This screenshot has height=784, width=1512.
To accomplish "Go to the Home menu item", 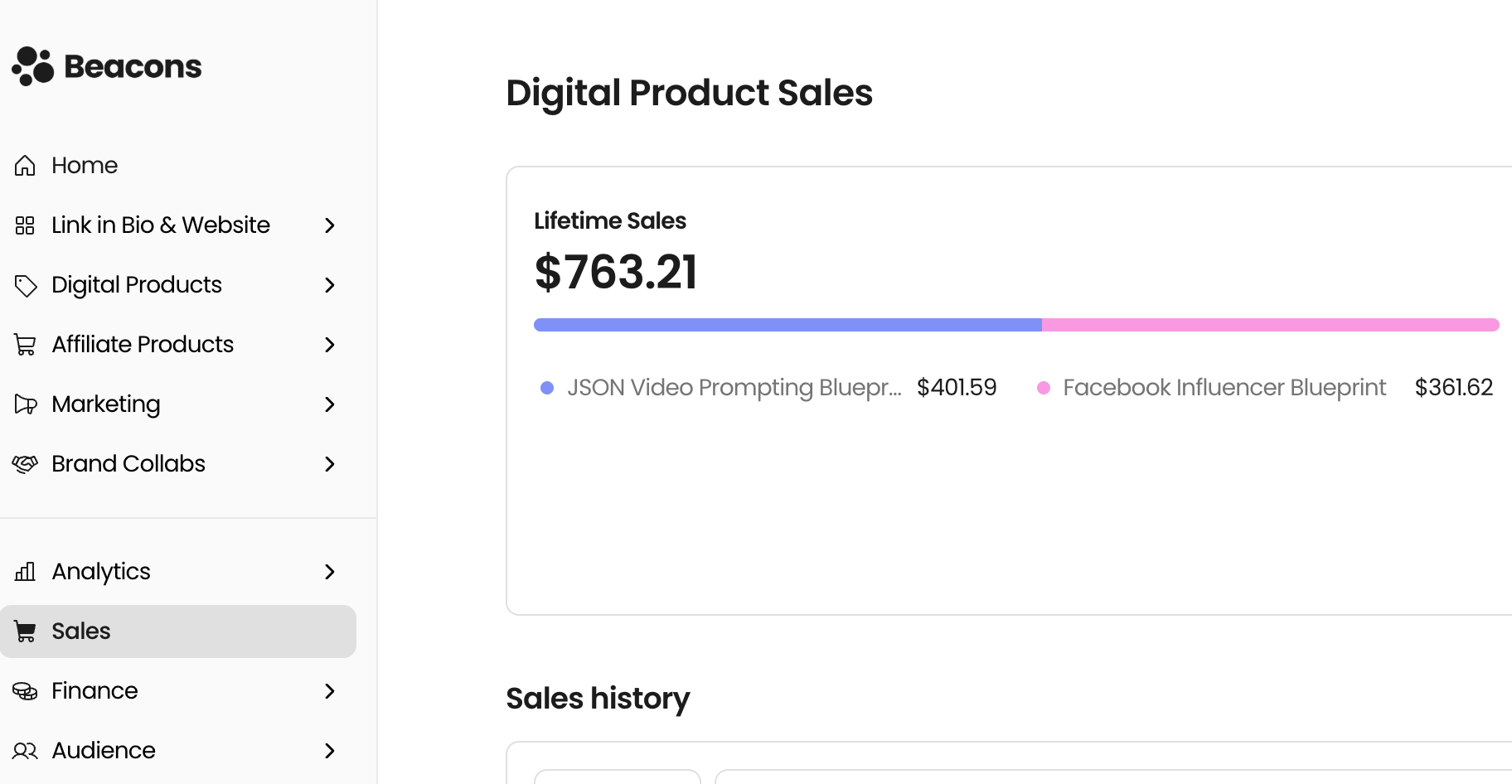I will point(85,166).
